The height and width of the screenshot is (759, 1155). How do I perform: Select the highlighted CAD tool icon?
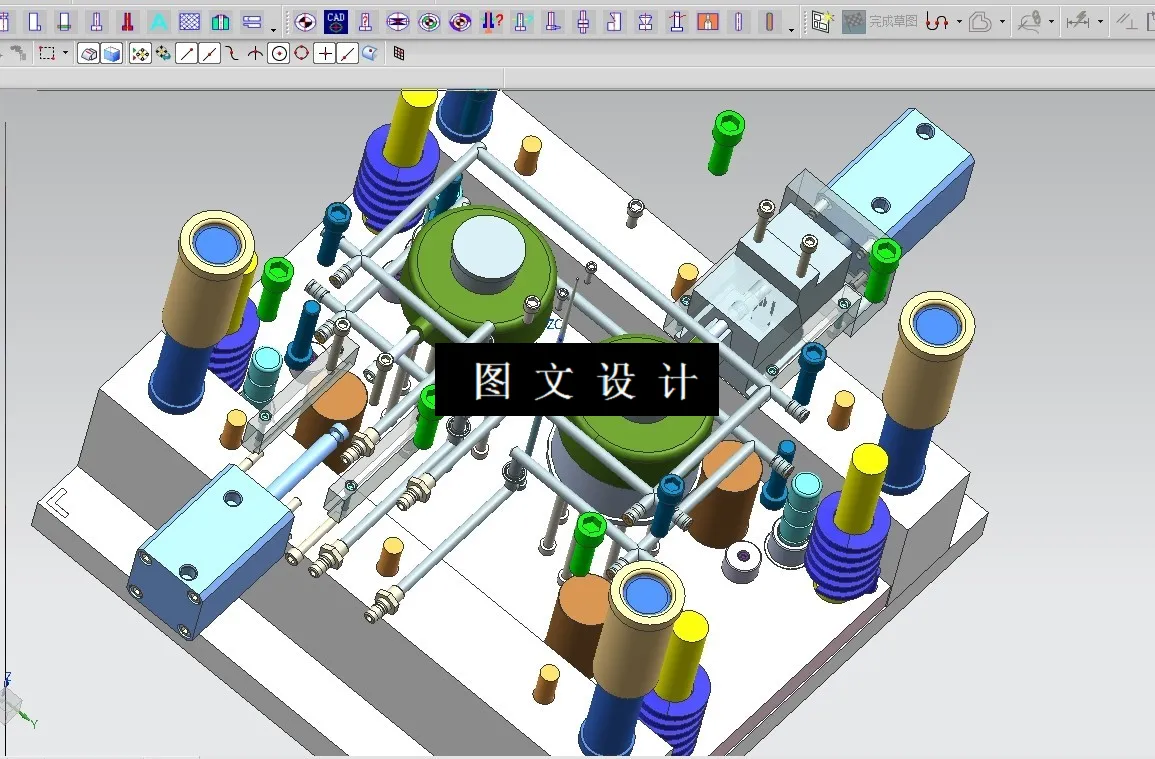334,21
